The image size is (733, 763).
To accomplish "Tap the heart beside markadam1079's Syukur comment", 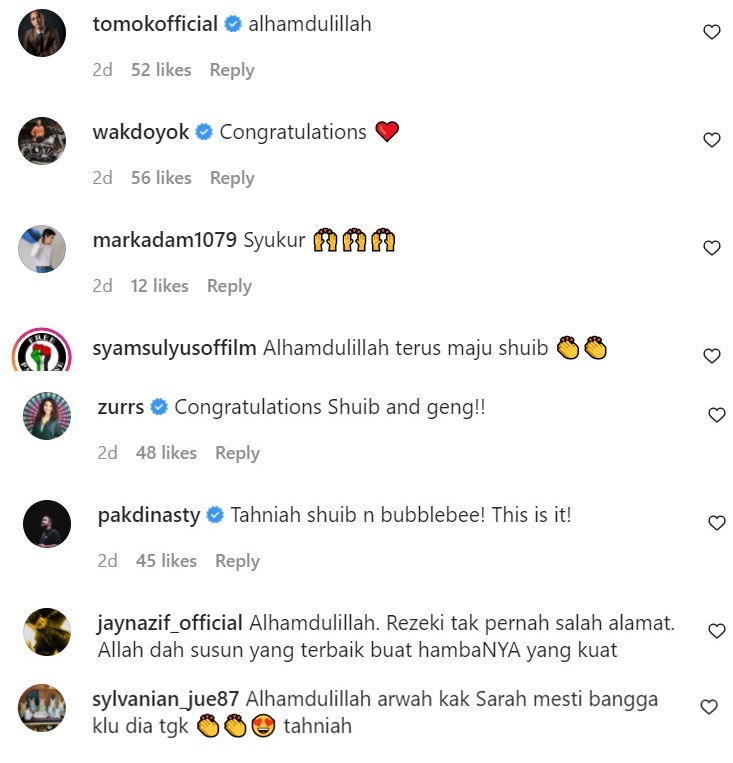I will pyautogui.click(x=712, y=248).
